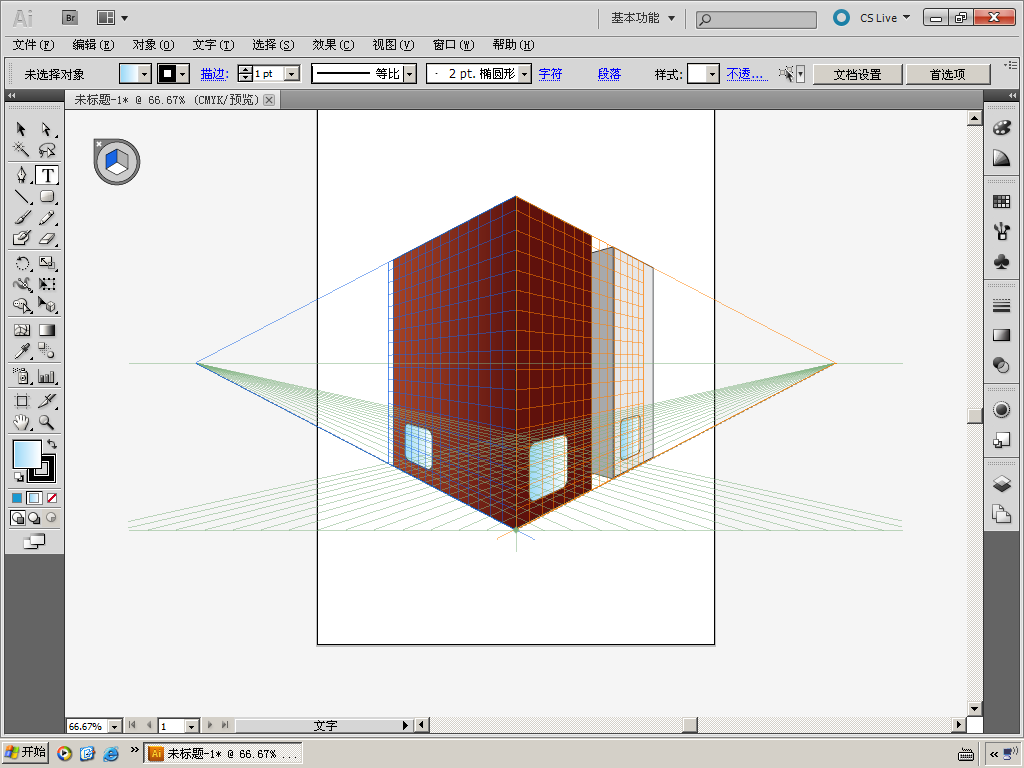
Task: Open the Layers panel icon
Action: (x=1001, y=484)
